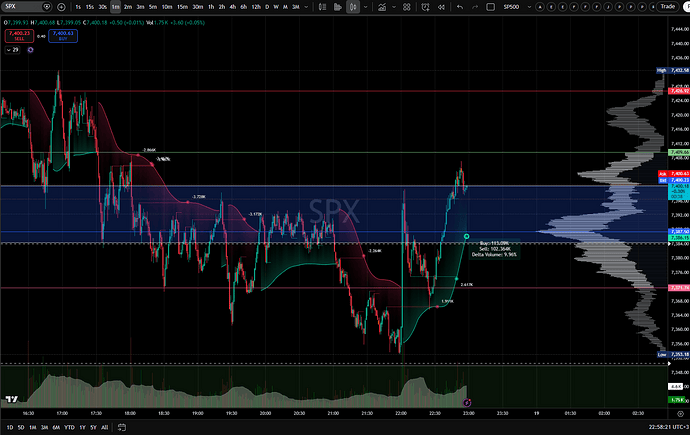Click the green 7,409.66 price level label
The width and height of the screenshot is (690, 435).
tap(679, 152)
